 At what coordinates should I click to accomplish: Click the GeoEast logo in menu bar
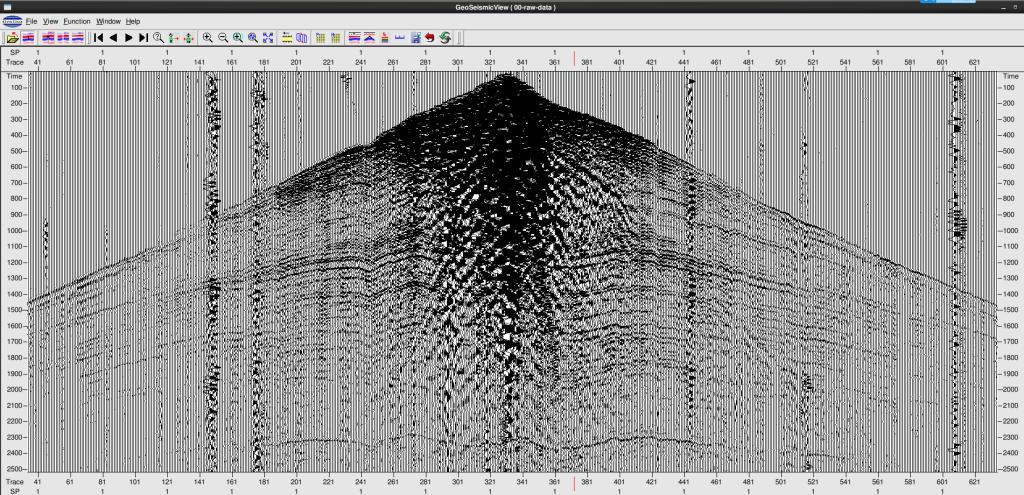pos(11,21)
